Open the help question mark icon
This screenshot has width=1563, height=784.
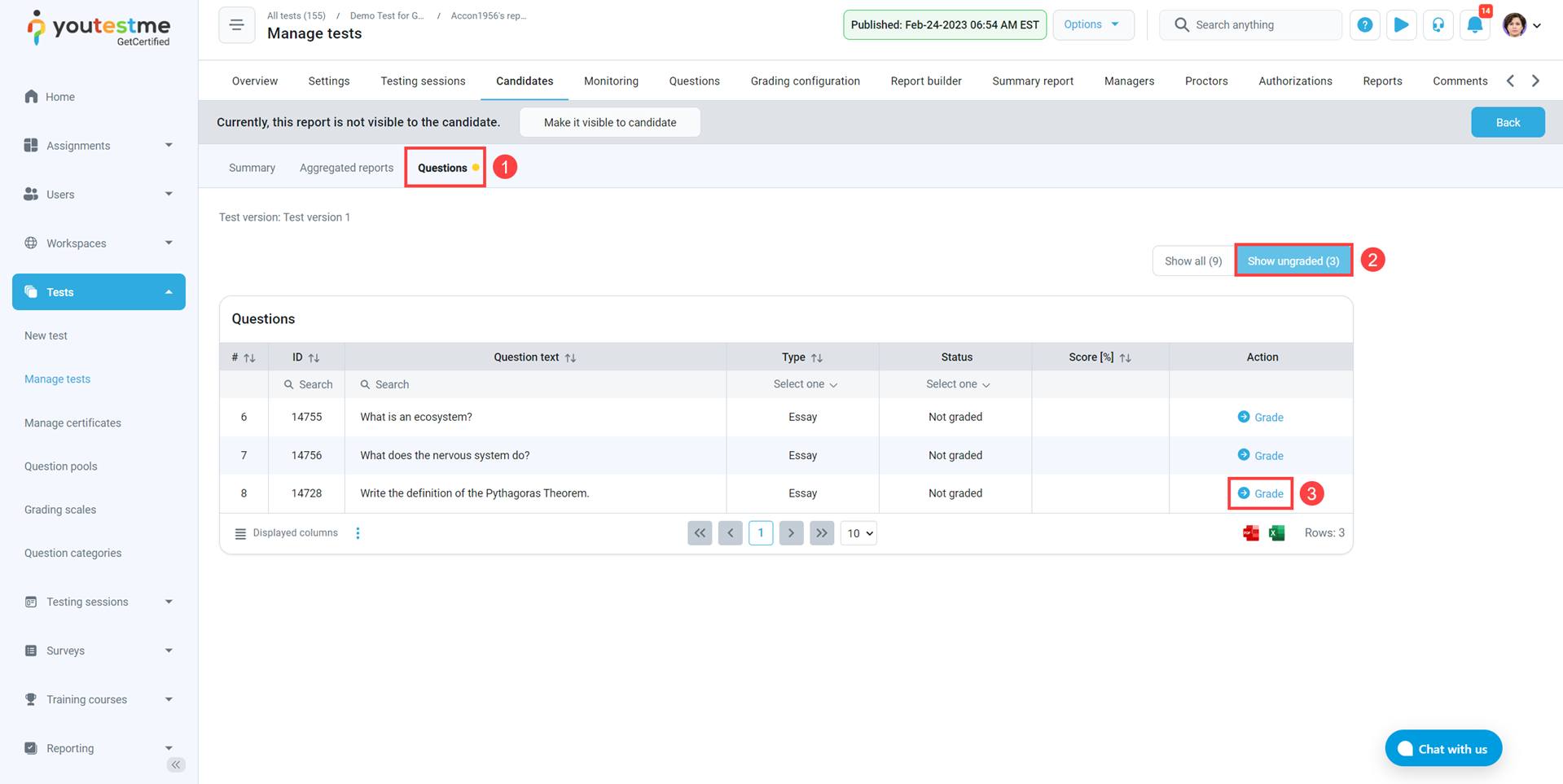point(1364,25)
